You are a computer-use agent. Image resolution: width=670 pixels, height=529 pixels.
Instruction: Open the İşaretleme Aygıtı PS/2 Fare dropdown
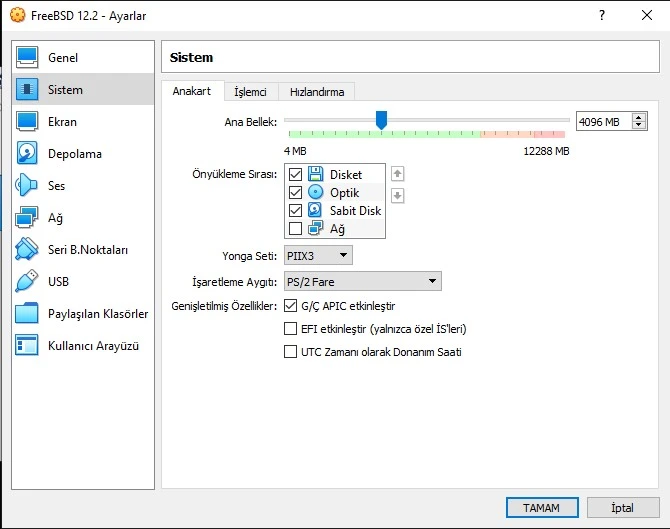362,281
